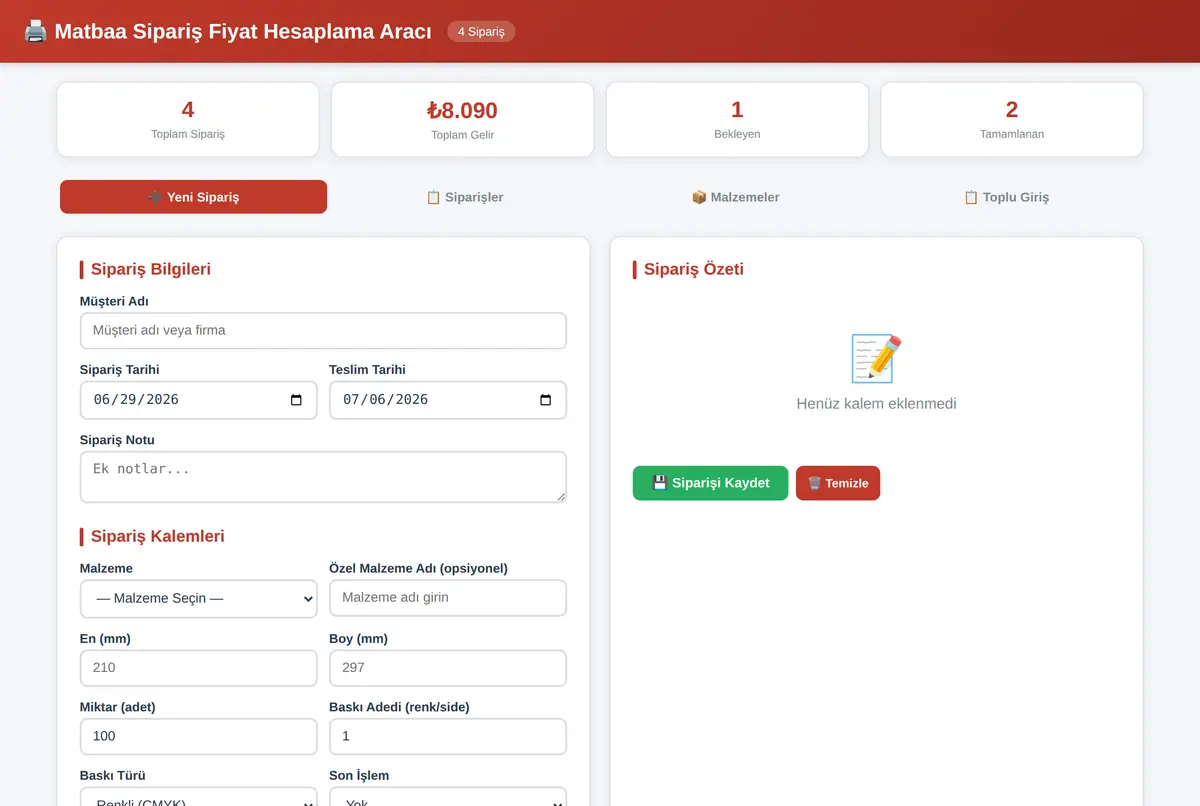Click the Sipariş Özeti heading

(694, 269)
